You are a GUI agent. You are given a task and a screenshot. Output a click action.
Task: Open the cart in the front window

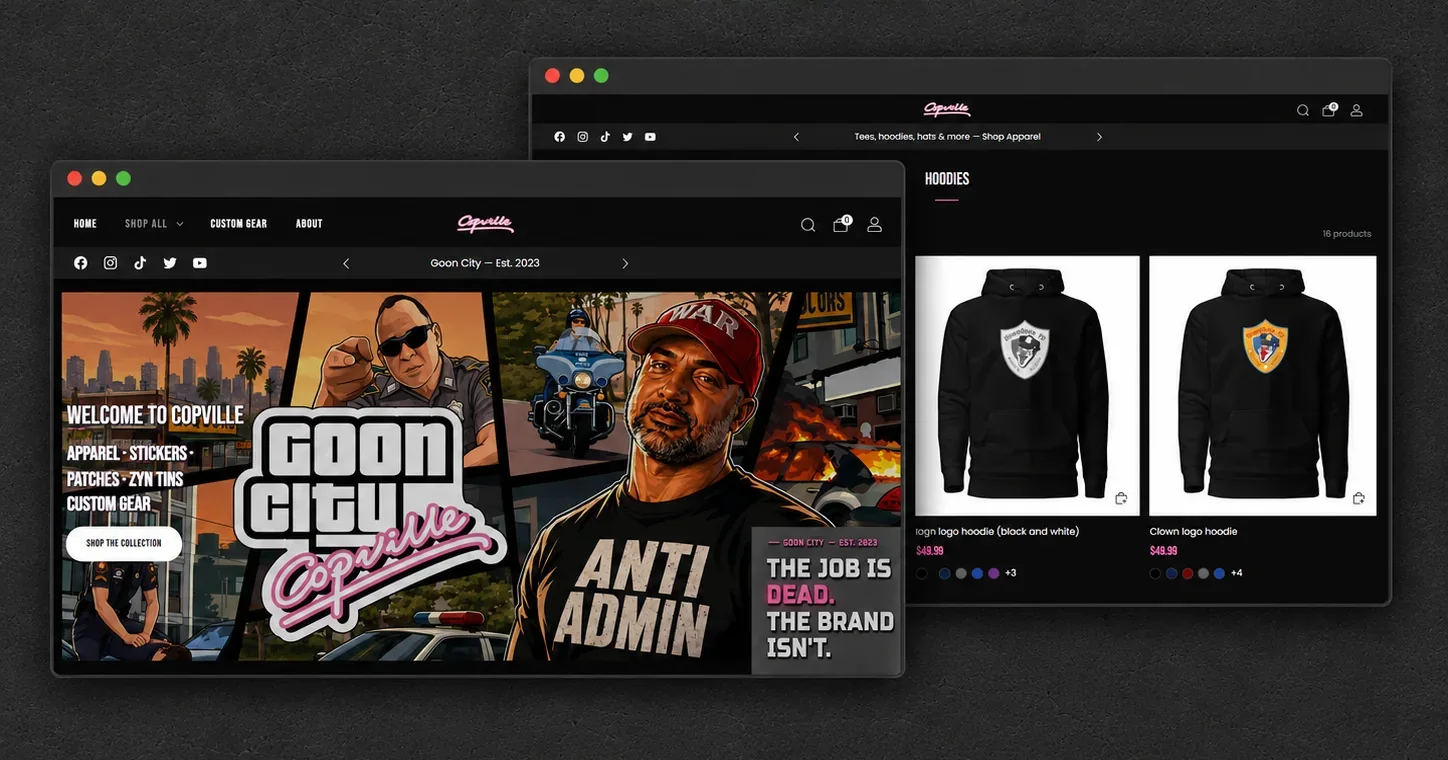[841, 224]
